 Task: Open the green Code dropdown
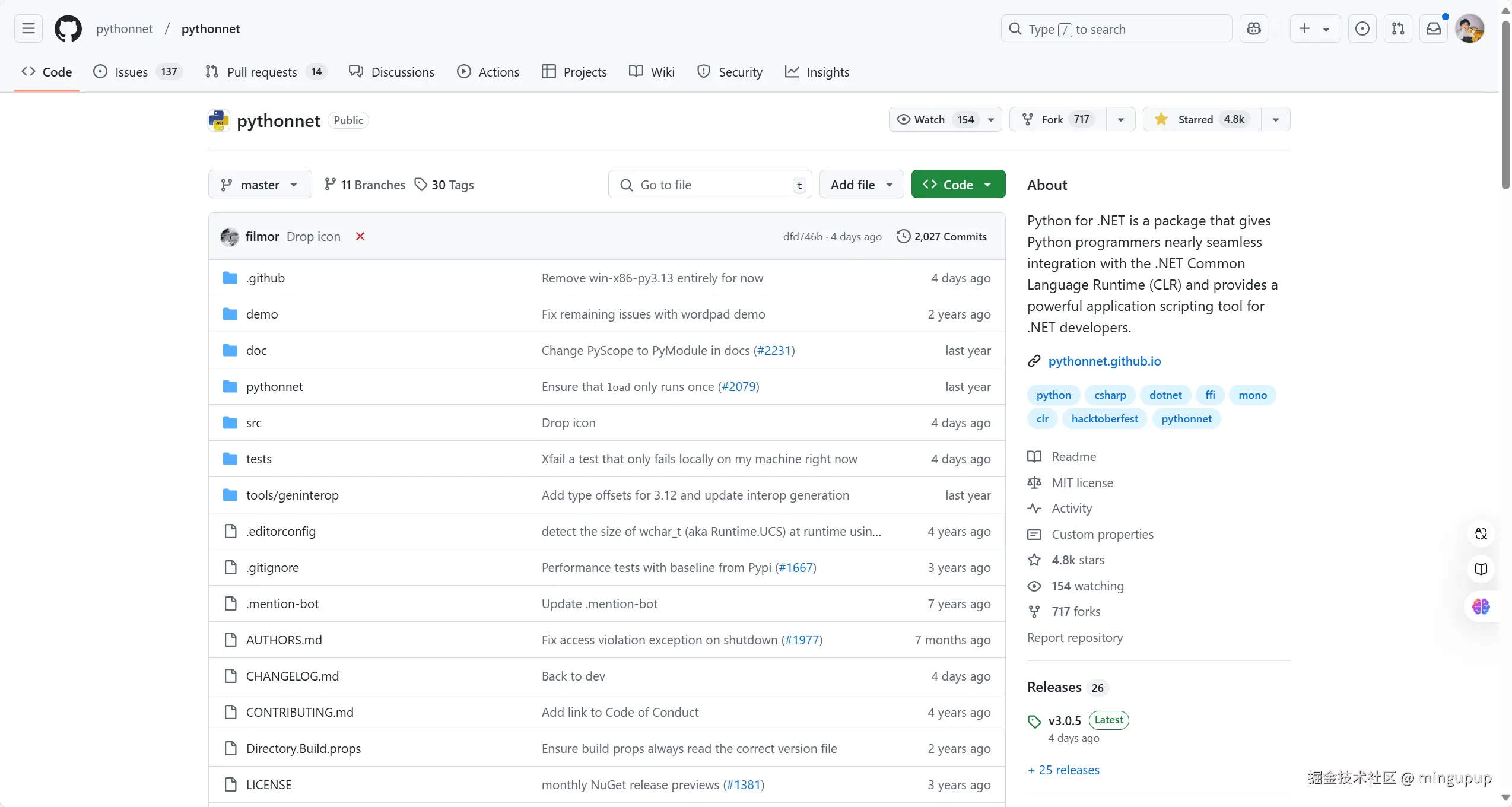[958, 185]
